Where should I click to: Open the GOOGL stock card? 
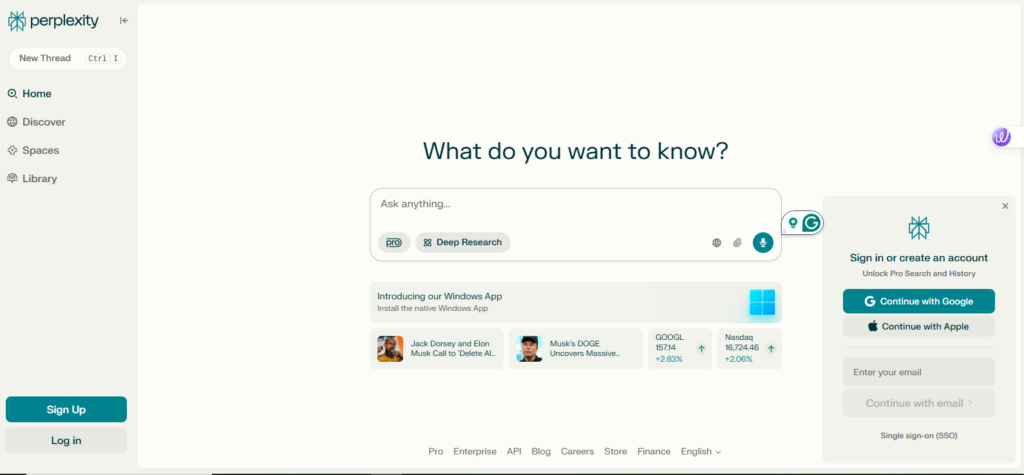(680, 348)
